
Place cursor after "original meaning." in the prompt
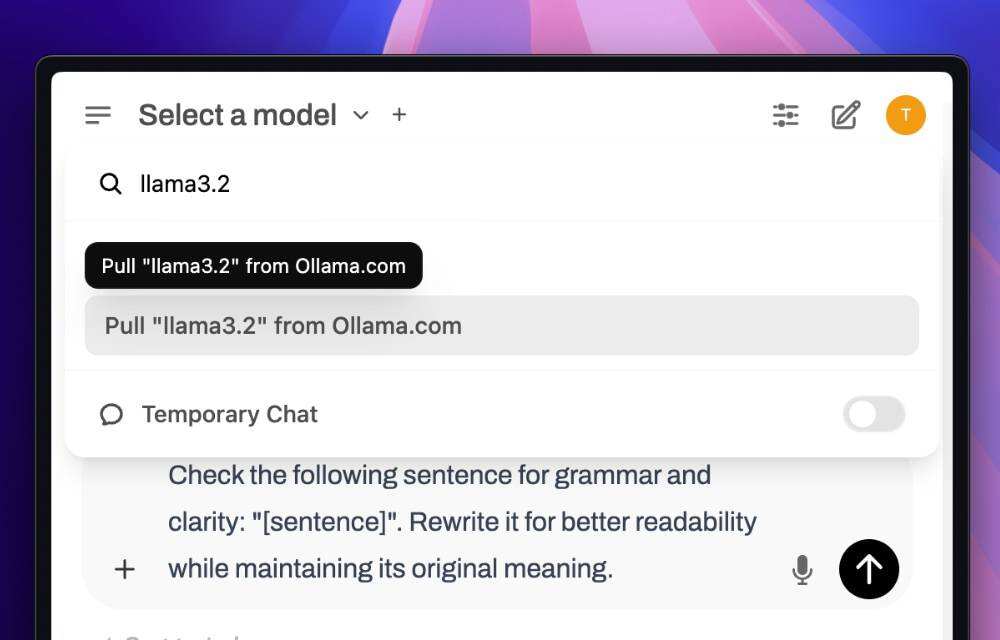coord(614,569)
